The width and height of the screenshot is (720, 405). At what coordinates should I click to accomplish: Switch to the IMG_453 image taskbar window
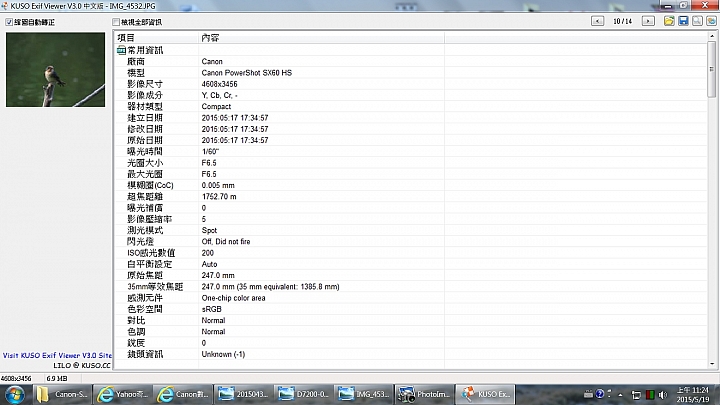point(364,394)
